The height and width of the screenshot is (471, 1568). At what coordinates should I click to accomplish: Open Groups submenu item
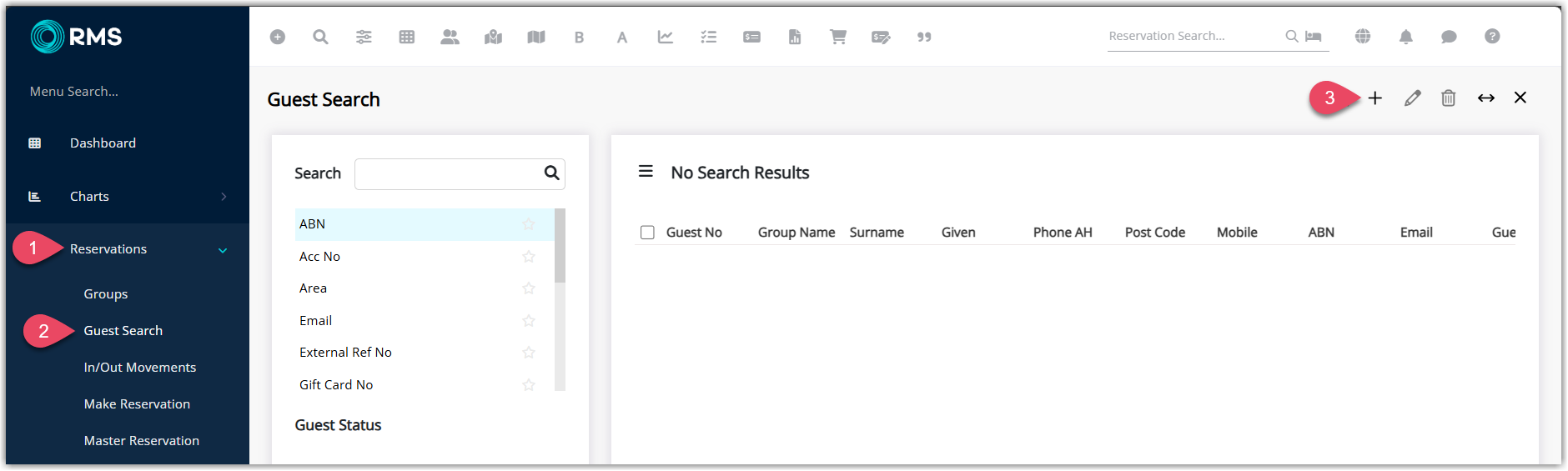(x=106, y=293)
